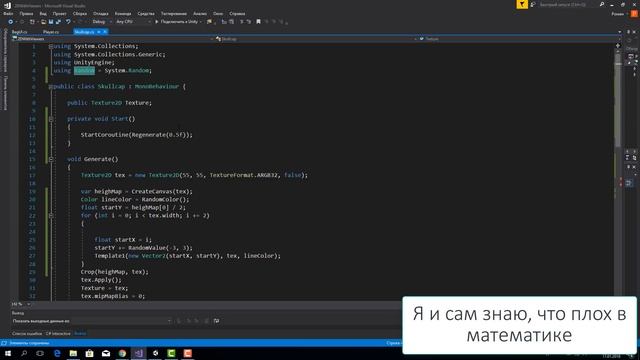
Task: Collapse the using directives region
Action: 51,47
